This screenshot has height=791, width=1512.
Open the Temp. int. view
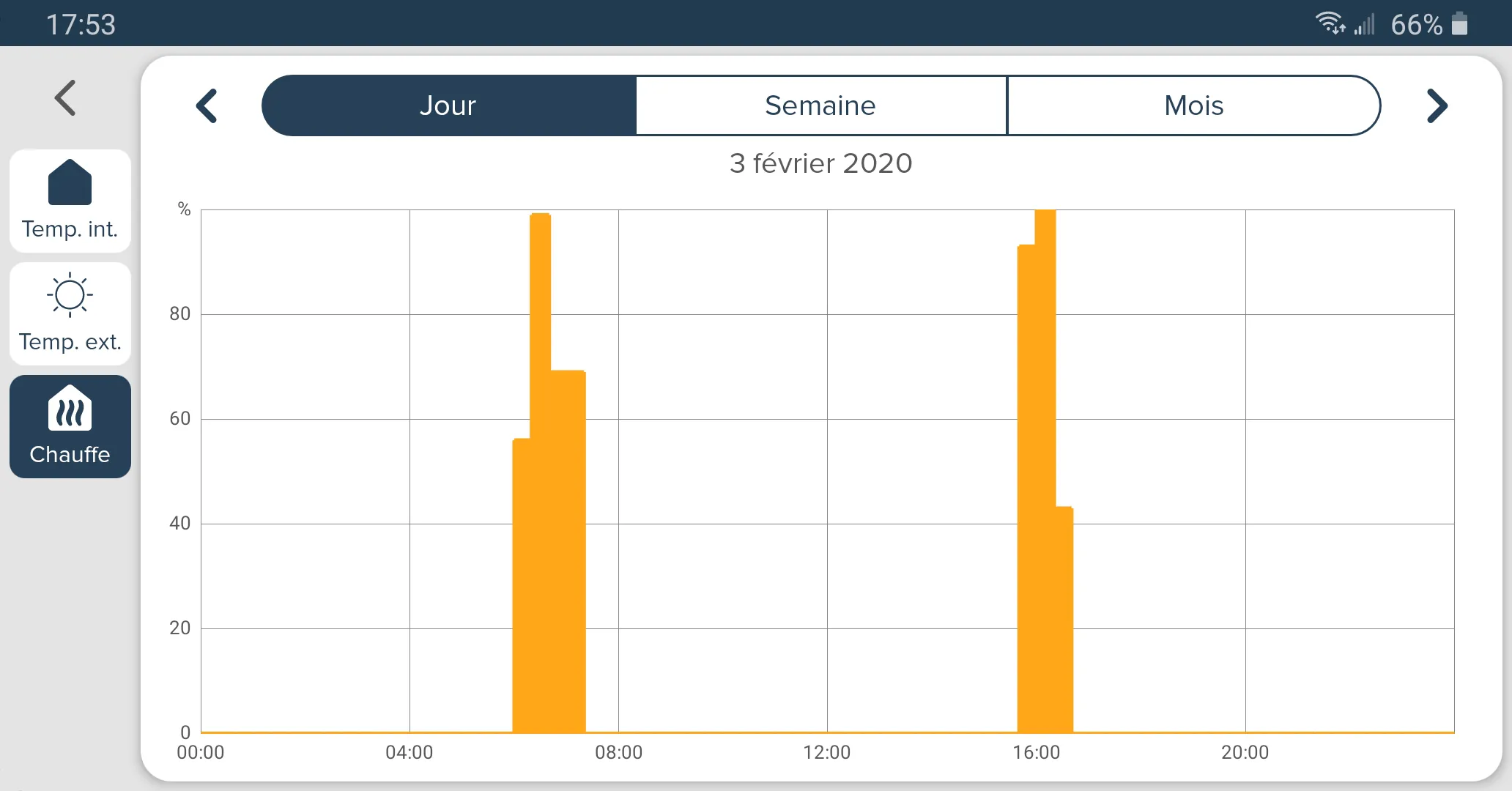[x=70, y=201]
